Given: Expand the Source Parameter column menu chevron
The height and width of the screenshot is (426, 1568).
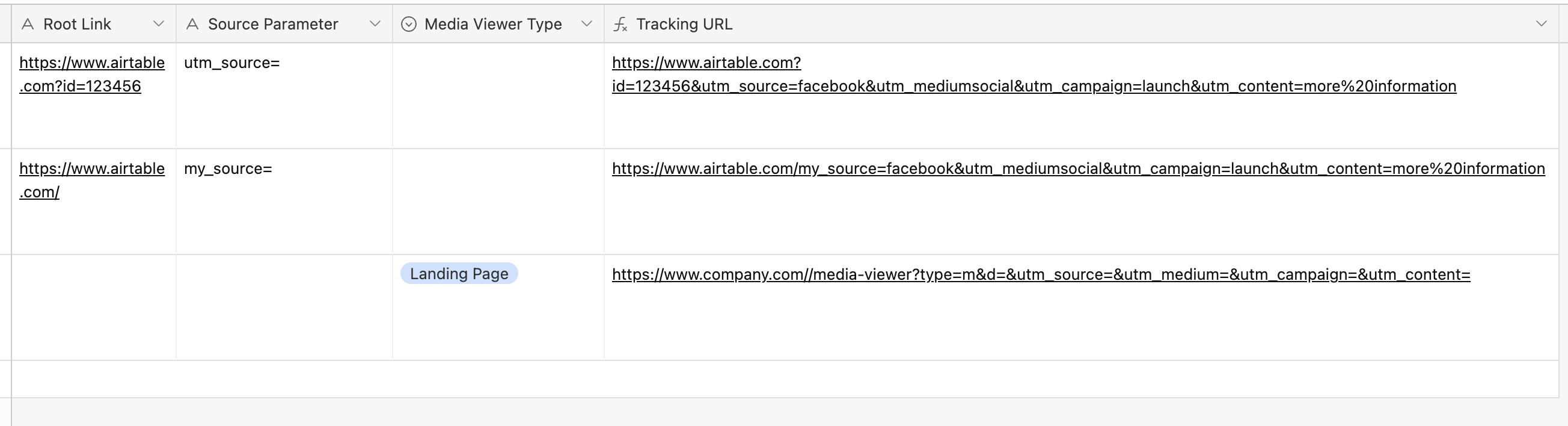Looking at the screenshot, I should (x=375, y=24).
